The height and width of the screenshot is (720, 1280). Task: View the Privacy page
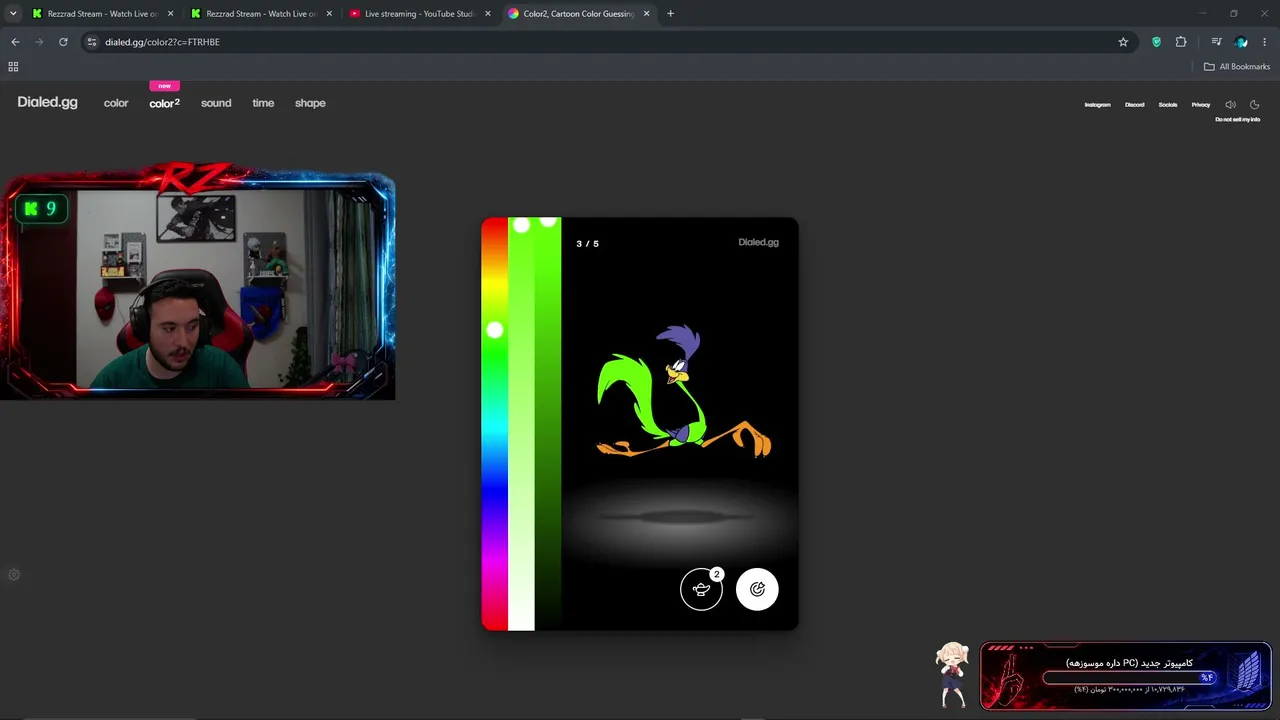click(x=1201, y=105)
